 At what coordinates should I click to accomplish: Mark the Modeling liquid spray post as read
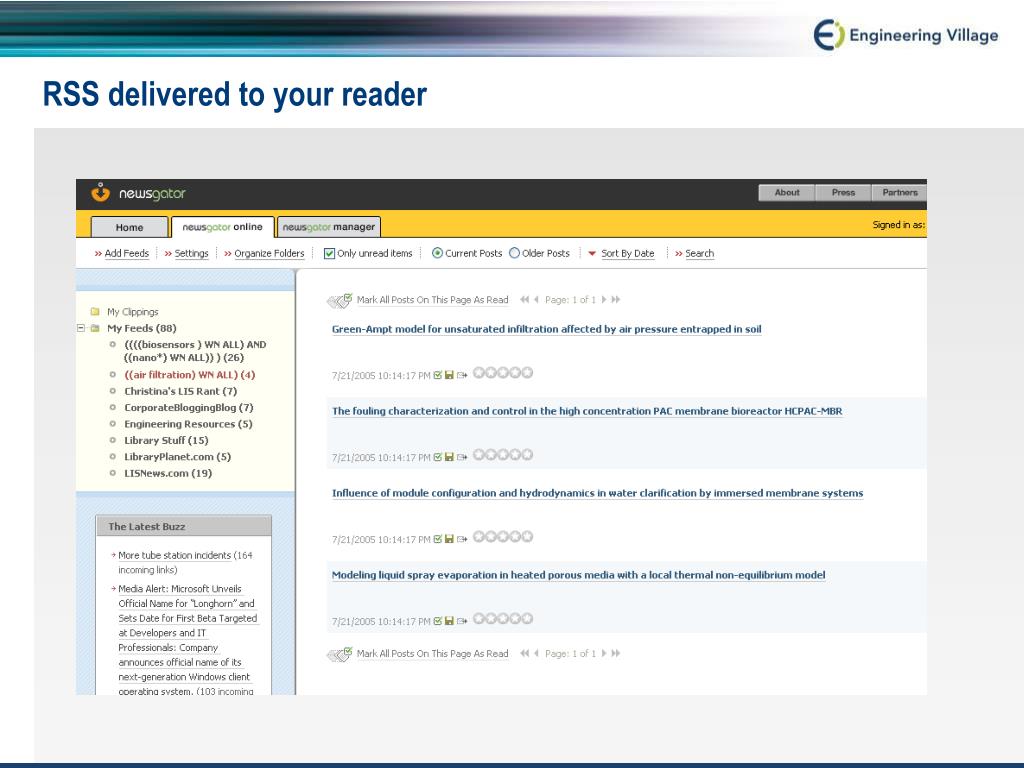tap(438, 621)
